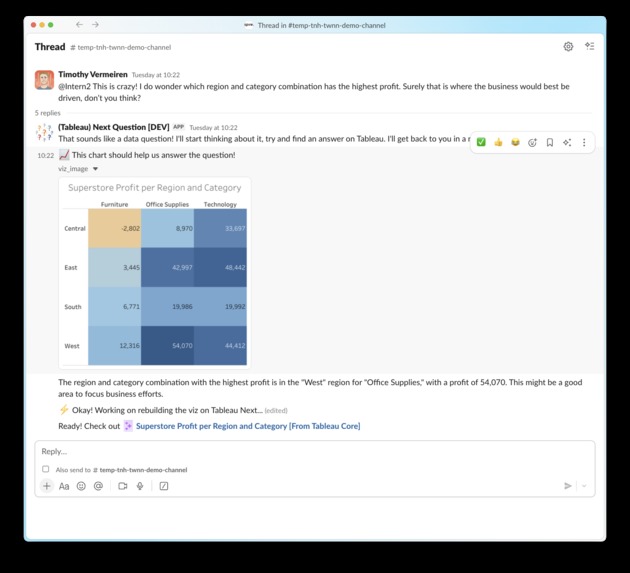The image size is (630, 573).
Task: Click the 10:22 timestamp beside chart message
Action: click(45, 156)
